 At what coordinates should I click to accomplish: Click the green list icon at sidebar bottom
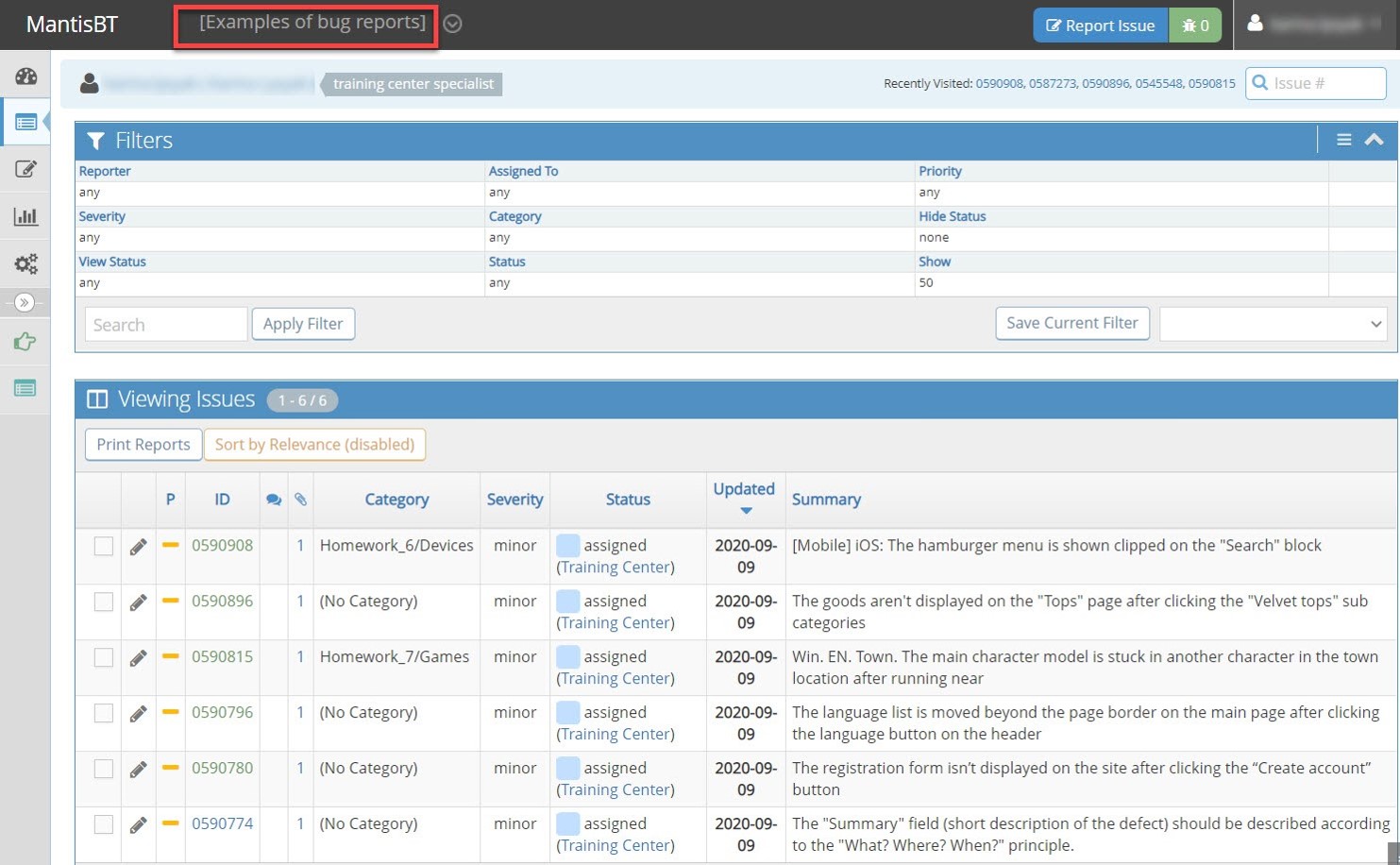(x=25, y=388)
